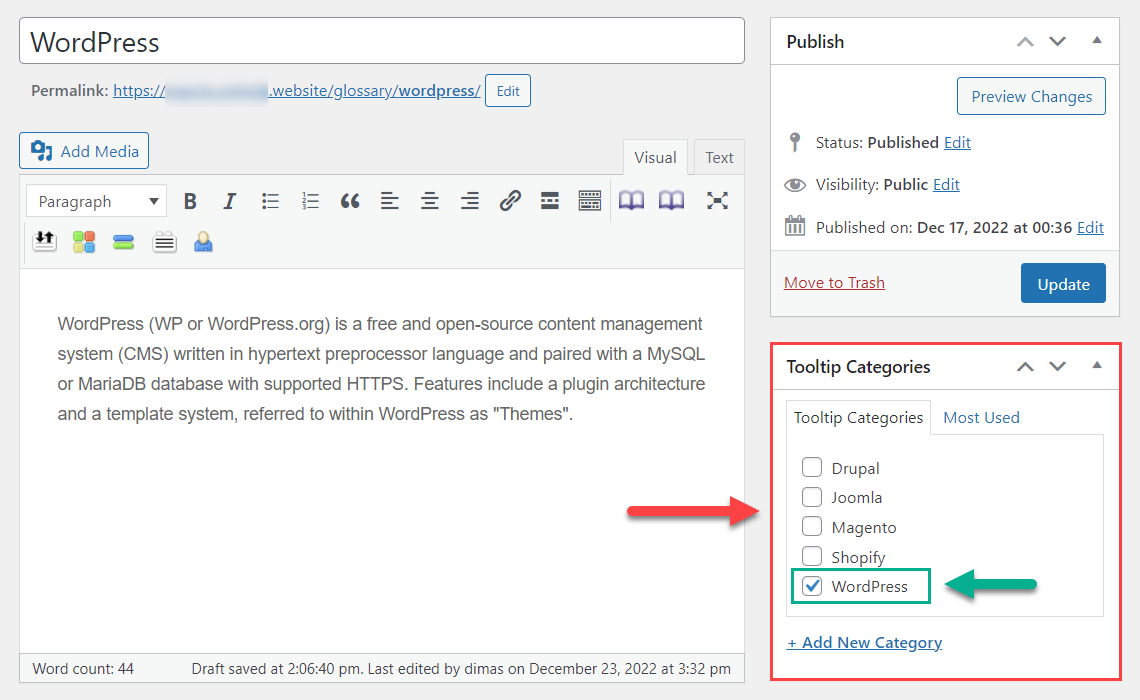Uncheck the WordPress category
Viewport: 1140px width, 700px height.
point(812,586)
